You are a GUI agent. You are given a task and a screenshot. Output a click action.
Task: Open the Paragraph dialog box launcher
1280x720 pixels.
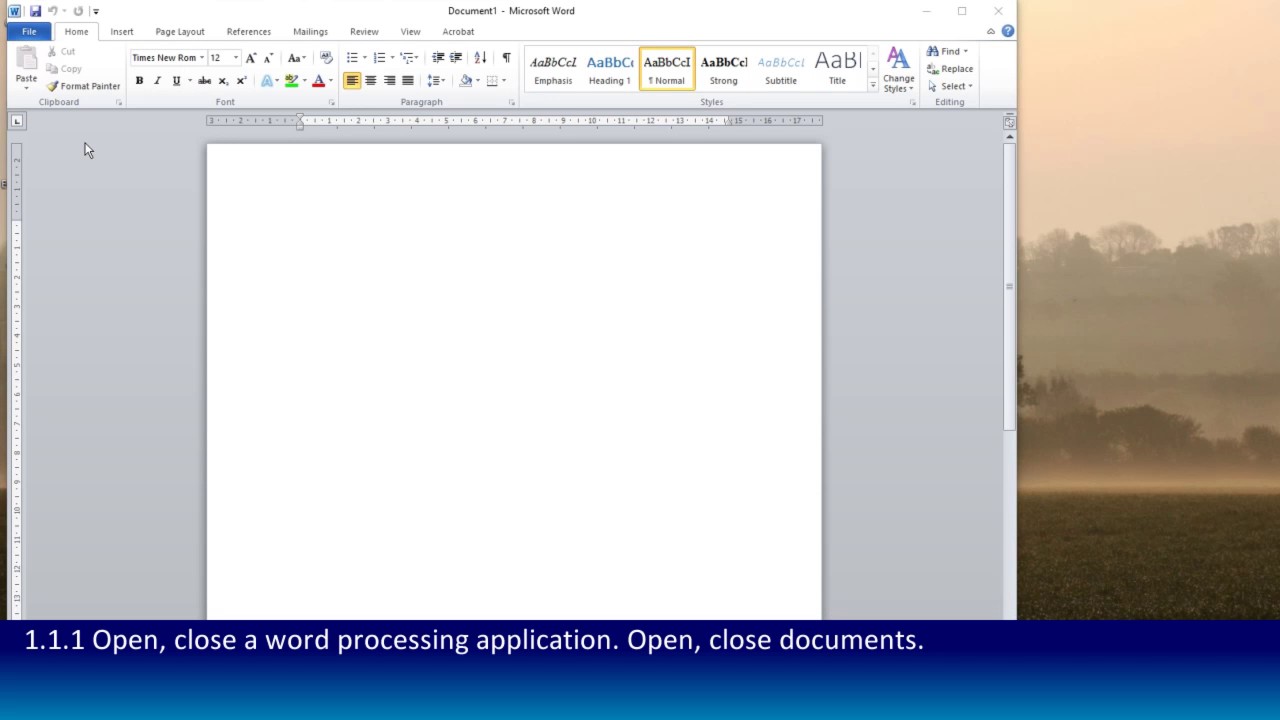512,102
